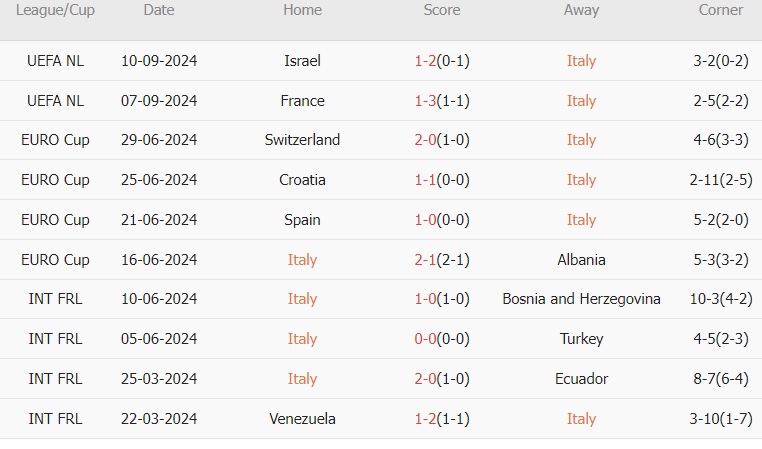Open the Israel team link
Image resolution: width=762 pixels, height=449 pixels.
click(x=302, y=61)
